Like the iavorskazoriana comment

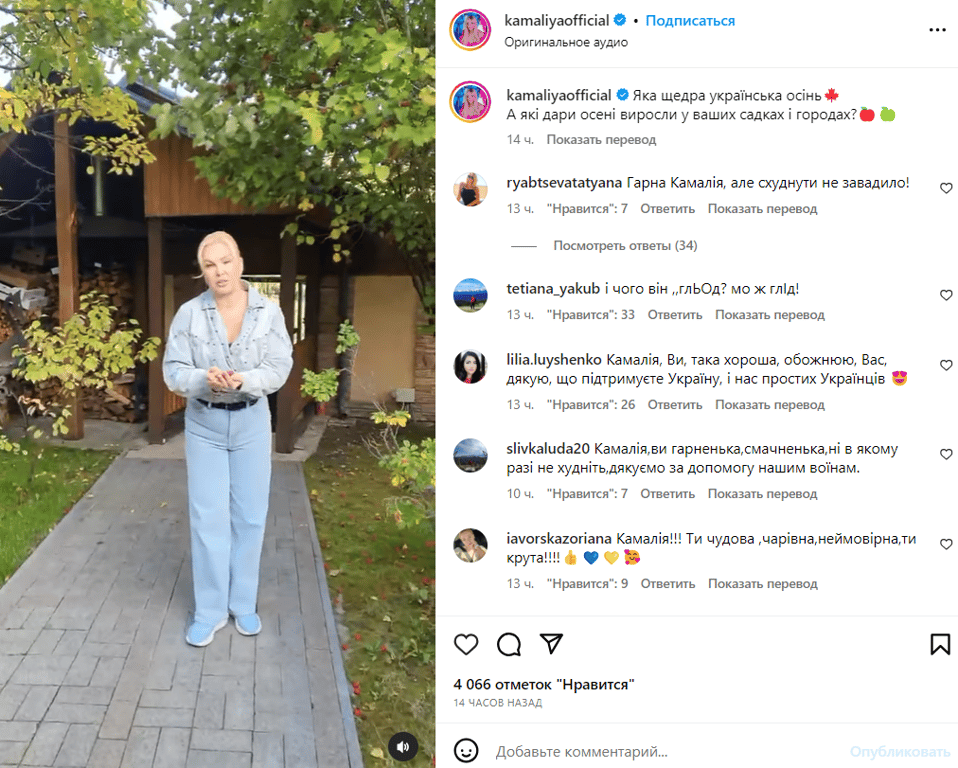point(946,544)
